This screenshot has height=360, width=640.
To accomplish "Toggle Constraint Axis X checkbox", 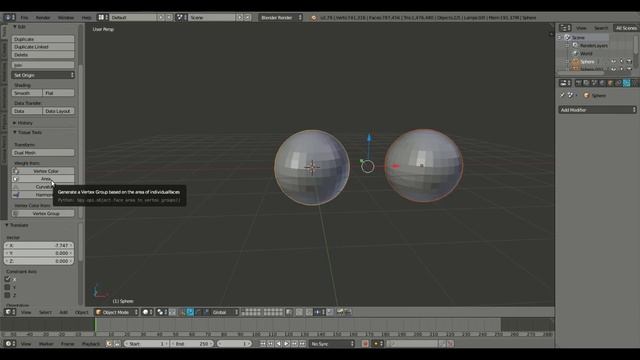I will tap(7, 279).
